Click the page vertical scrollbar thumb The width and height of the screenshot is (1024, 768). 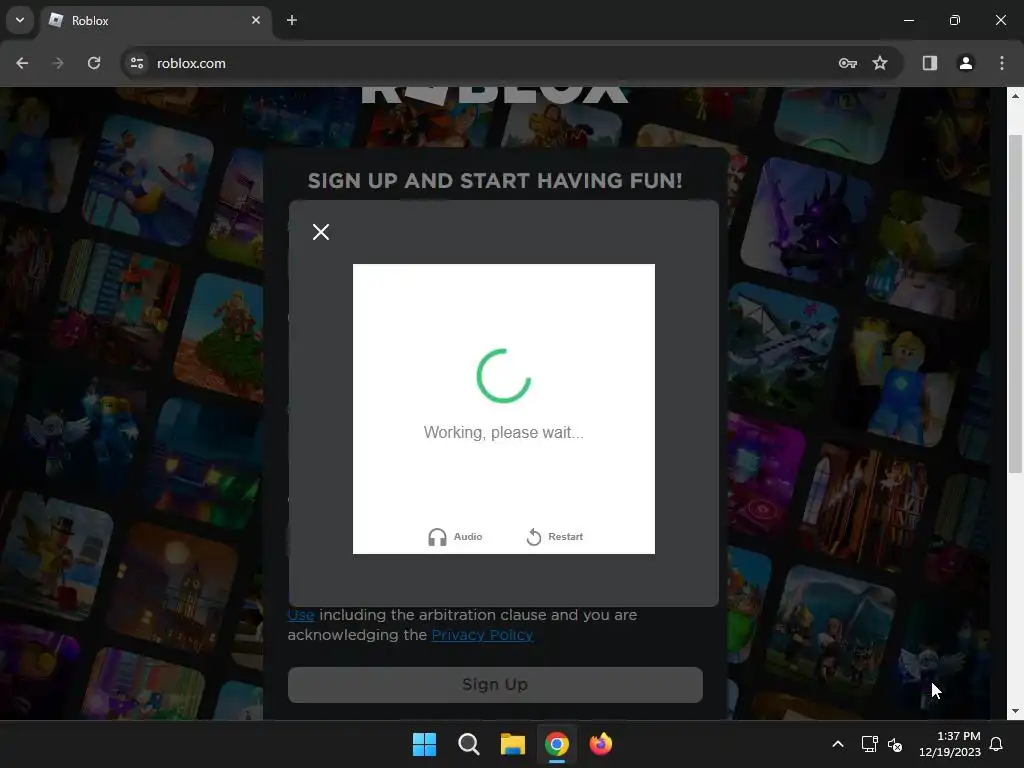click(x=1015, y=304)
